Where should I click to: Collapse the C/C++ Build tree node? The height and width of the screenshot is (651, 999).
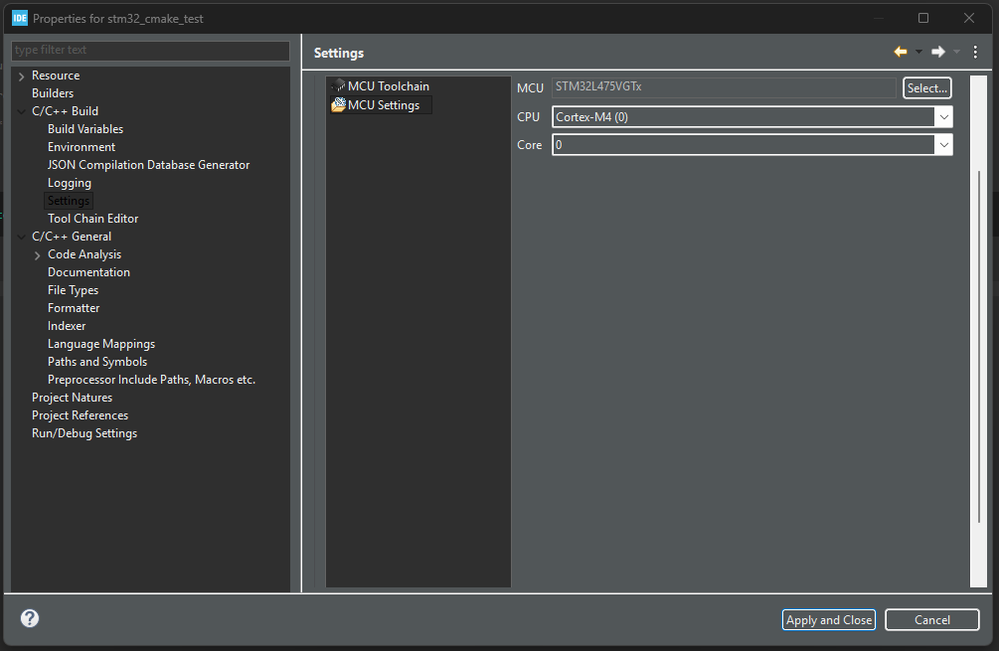click(22, 111)
